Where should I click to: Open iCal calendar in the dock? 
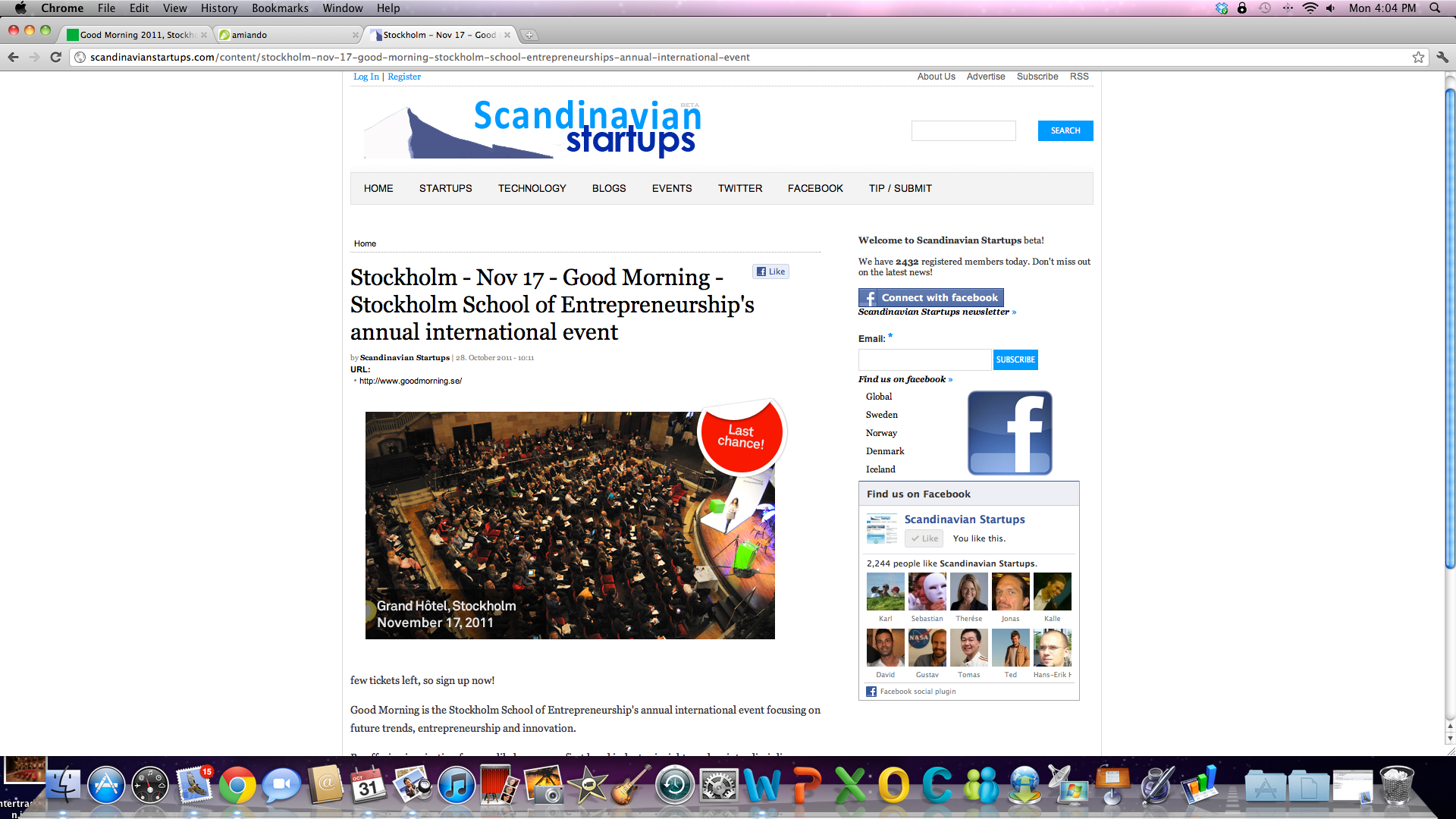pyautogui.click(x=369, y=785)
